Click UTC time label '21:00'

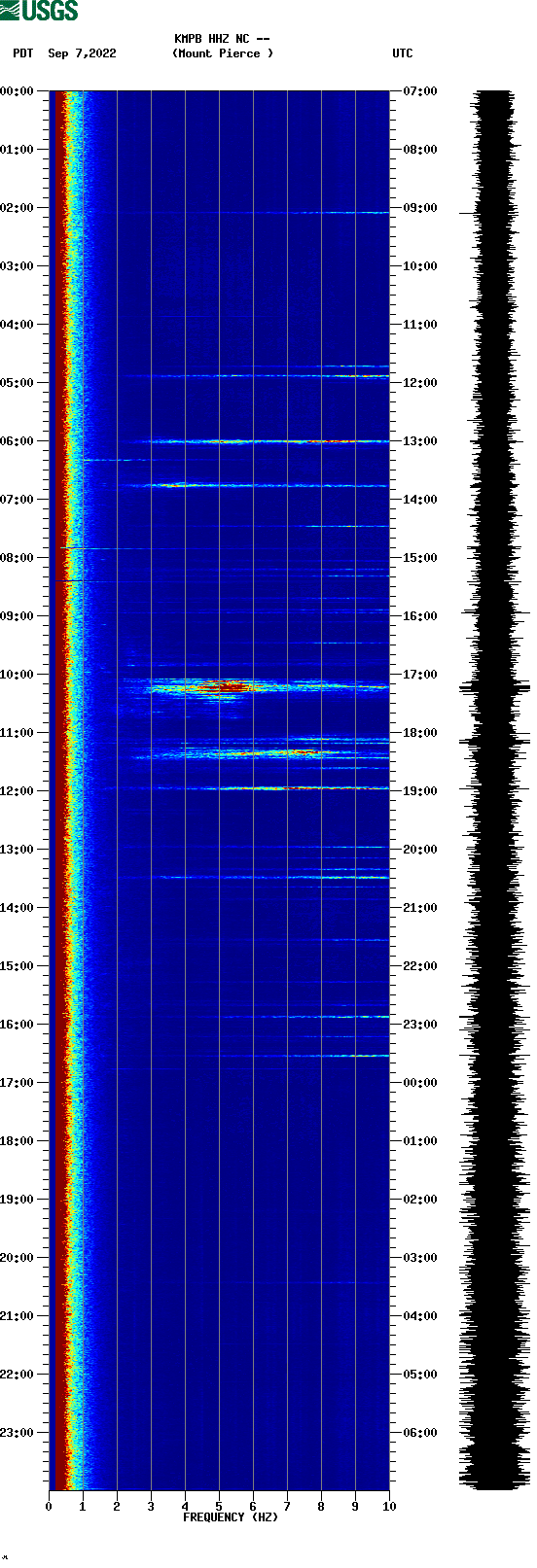click(420, 908)
